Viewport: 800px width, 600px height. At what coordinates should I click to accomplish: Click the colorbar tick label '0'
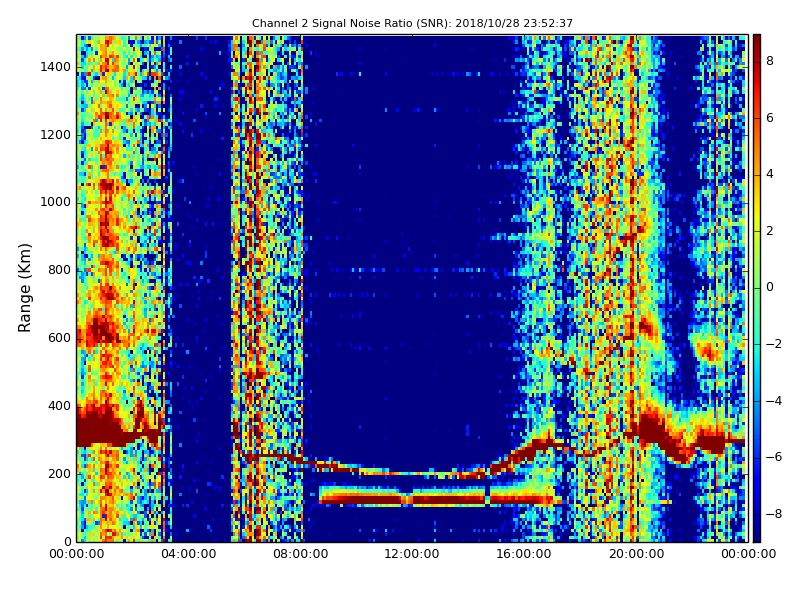coord(770,288)
